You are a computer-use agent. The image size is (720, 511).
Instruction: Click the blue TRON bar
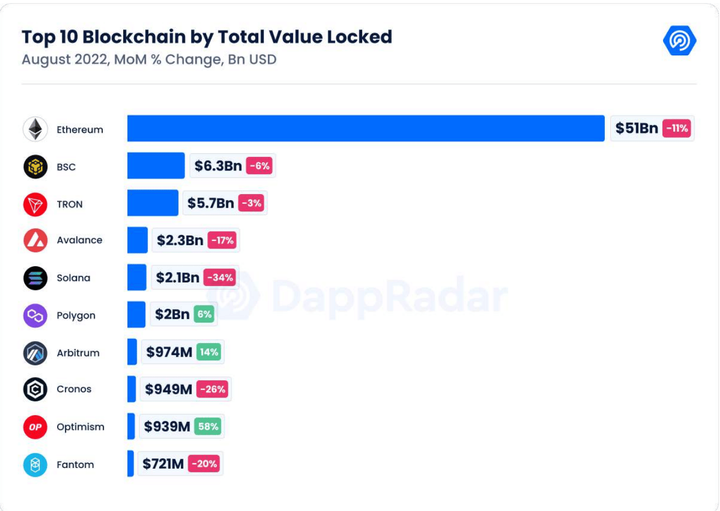(x=152, y=202)
